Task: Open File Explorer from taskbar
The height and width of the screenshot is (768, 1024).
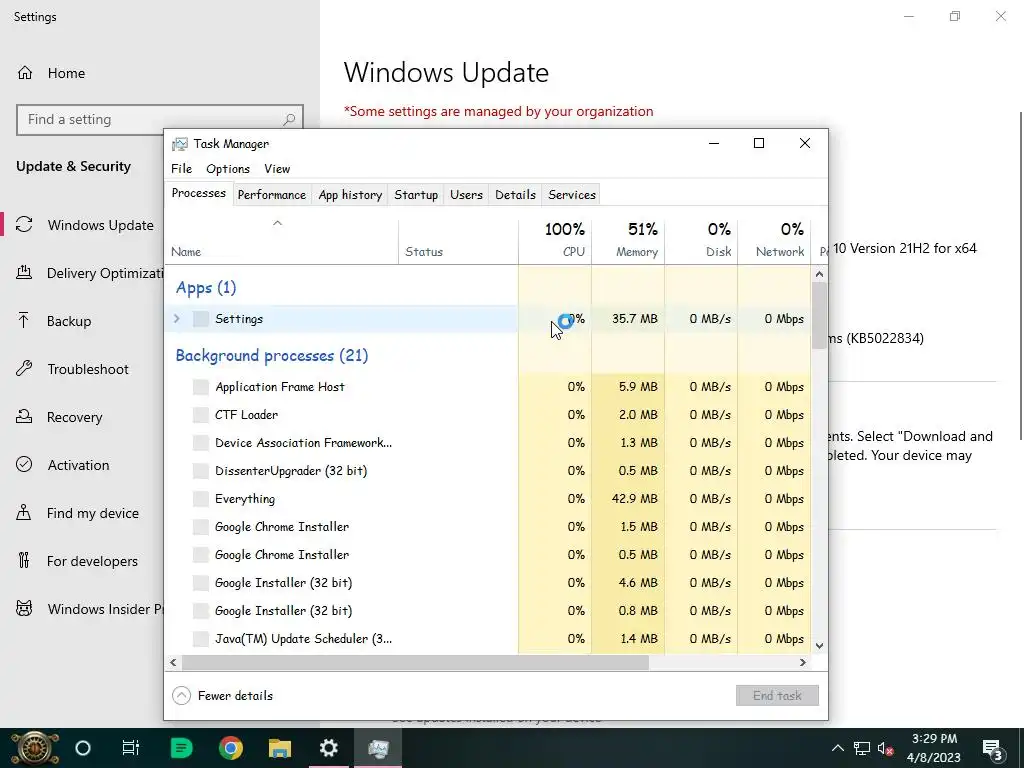Action: (x=280, y=748)
